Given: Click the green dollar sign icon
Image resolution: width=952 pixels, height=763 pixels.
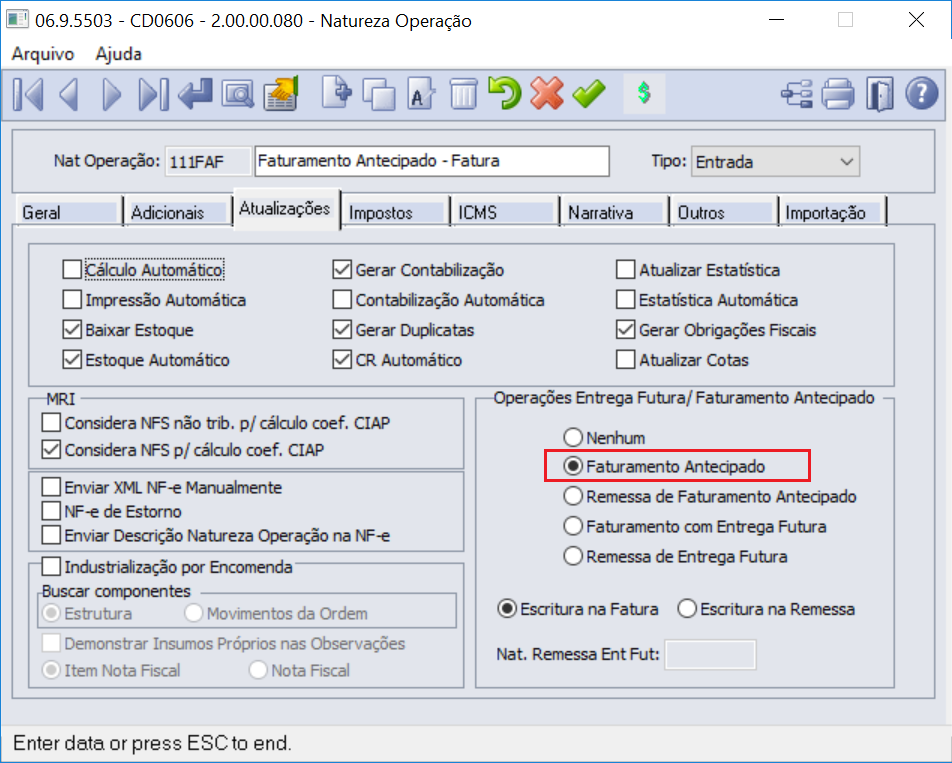Looking at the screenshot, I should point(644,93).
